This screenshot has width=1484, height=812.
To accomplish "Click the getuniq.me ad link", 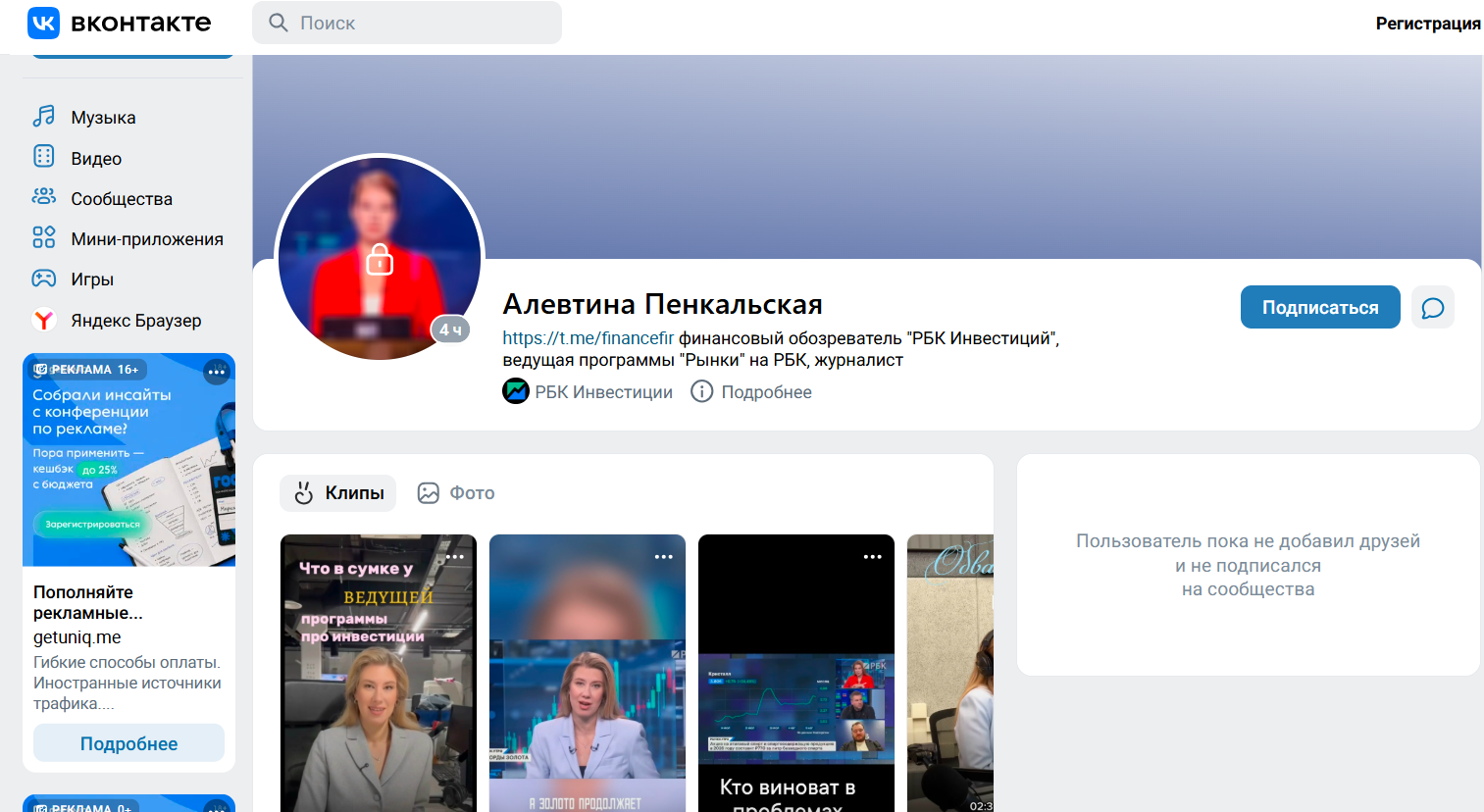I will 77,637.
